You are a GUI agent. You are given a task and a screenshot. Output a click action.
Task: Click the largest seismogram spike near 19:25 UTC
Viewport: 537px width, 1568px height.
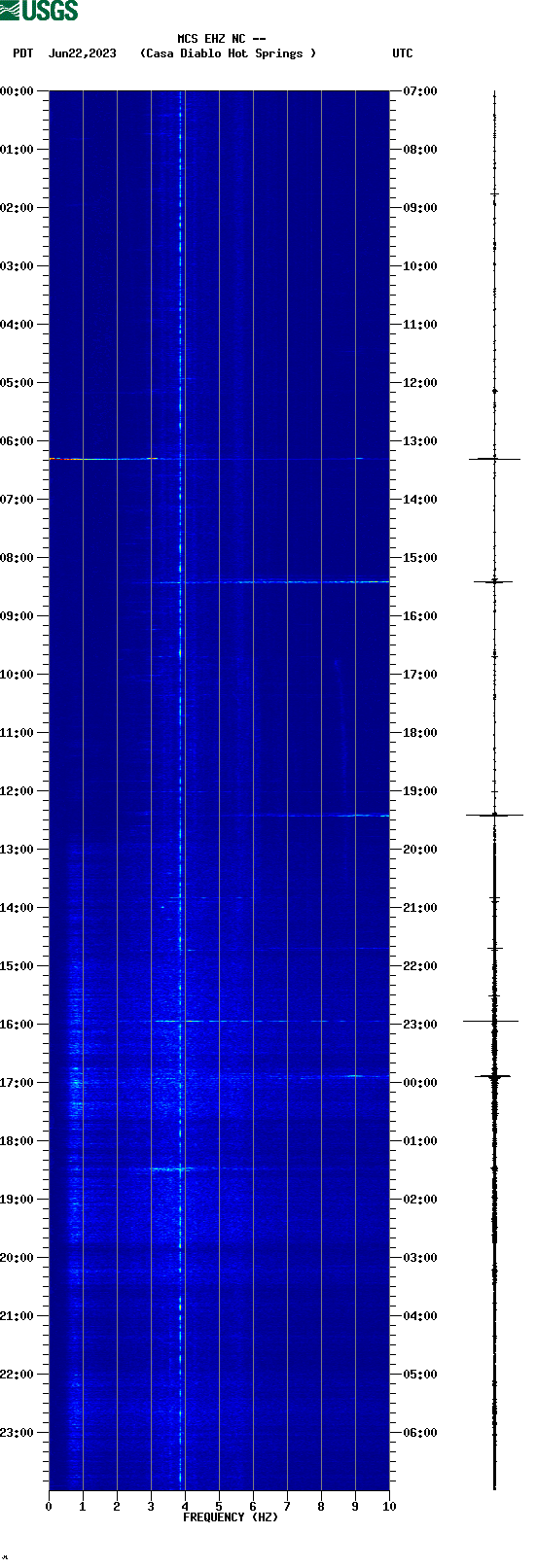point(494,815)
